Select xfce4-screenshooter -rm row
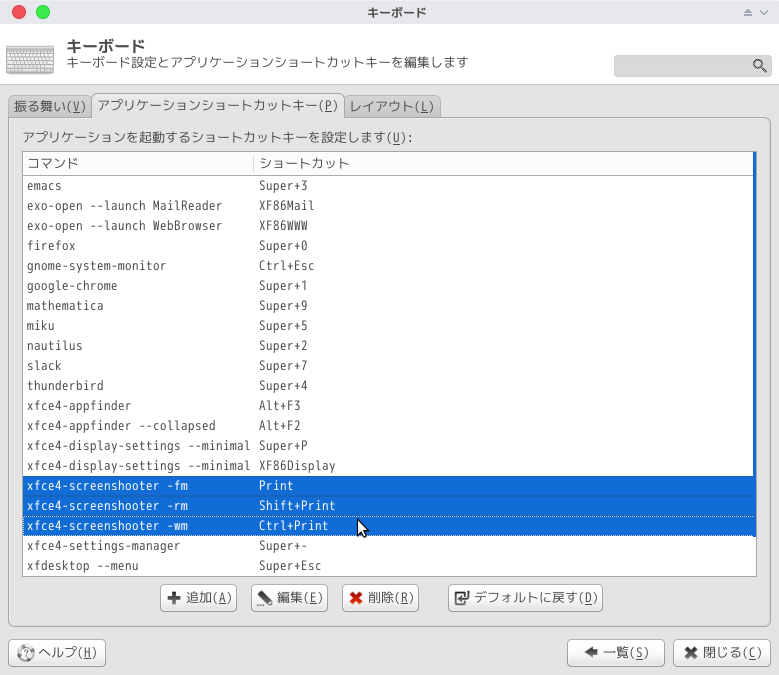The width and height of the screenshot is (779, 675). click(390, 506)
